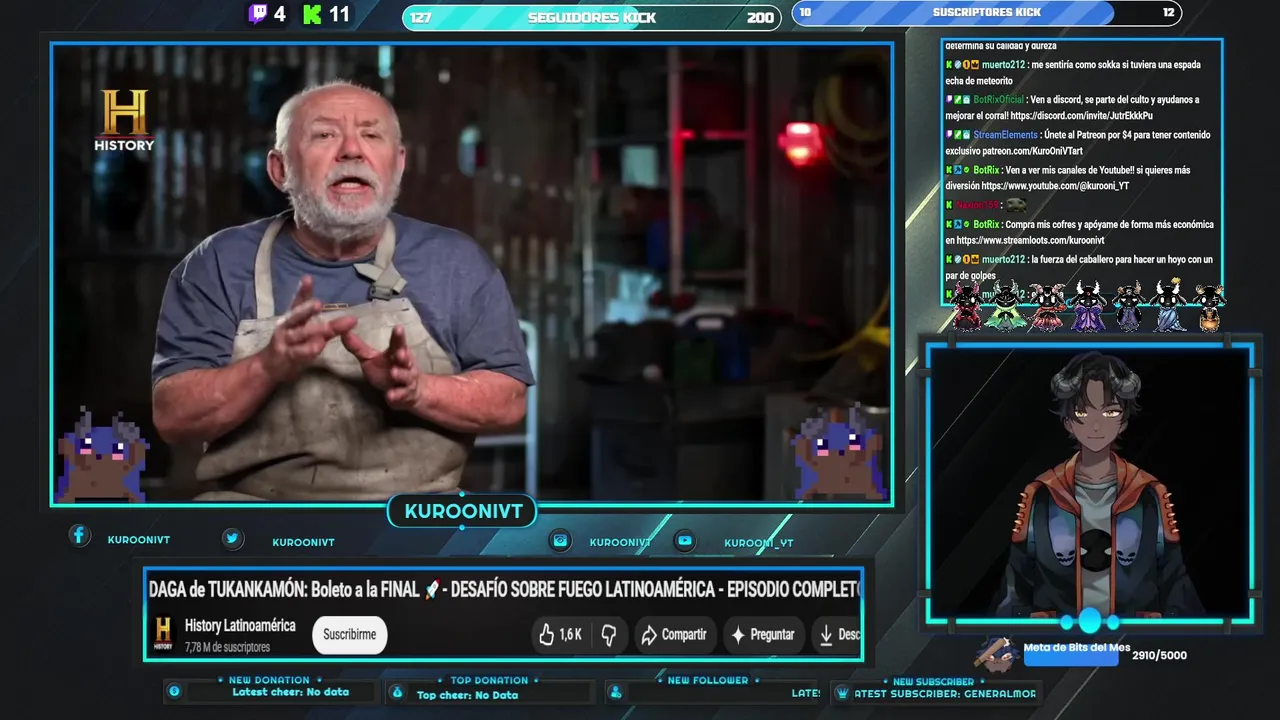Click the purple-dressed horned chibi character under chat

click(x=1088, y=305)
